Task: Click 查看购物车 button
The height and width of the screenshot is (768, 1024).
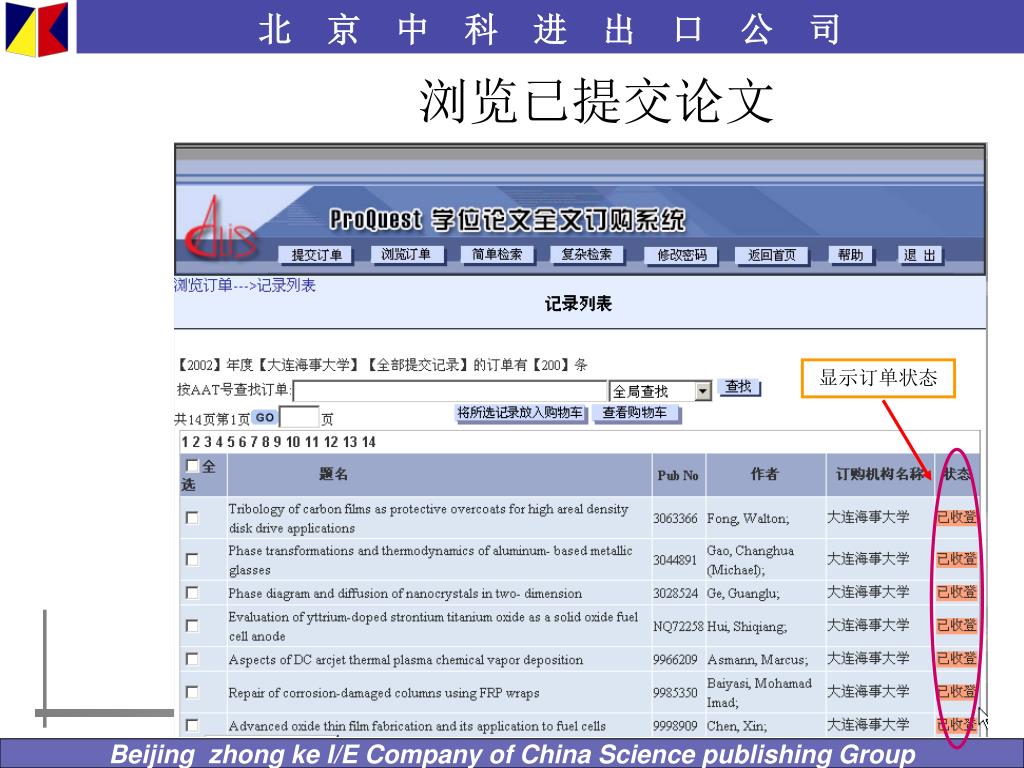Action: 635,413
